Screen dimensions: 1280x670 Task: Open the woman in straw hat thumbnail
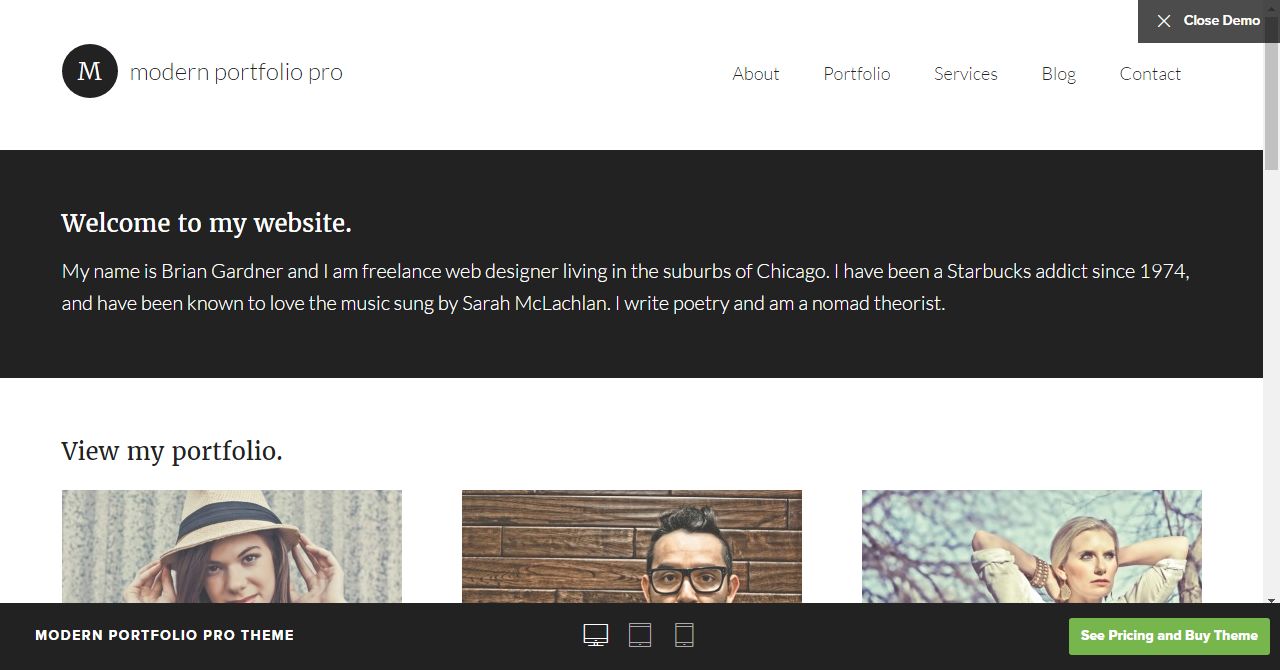(232, 546)
